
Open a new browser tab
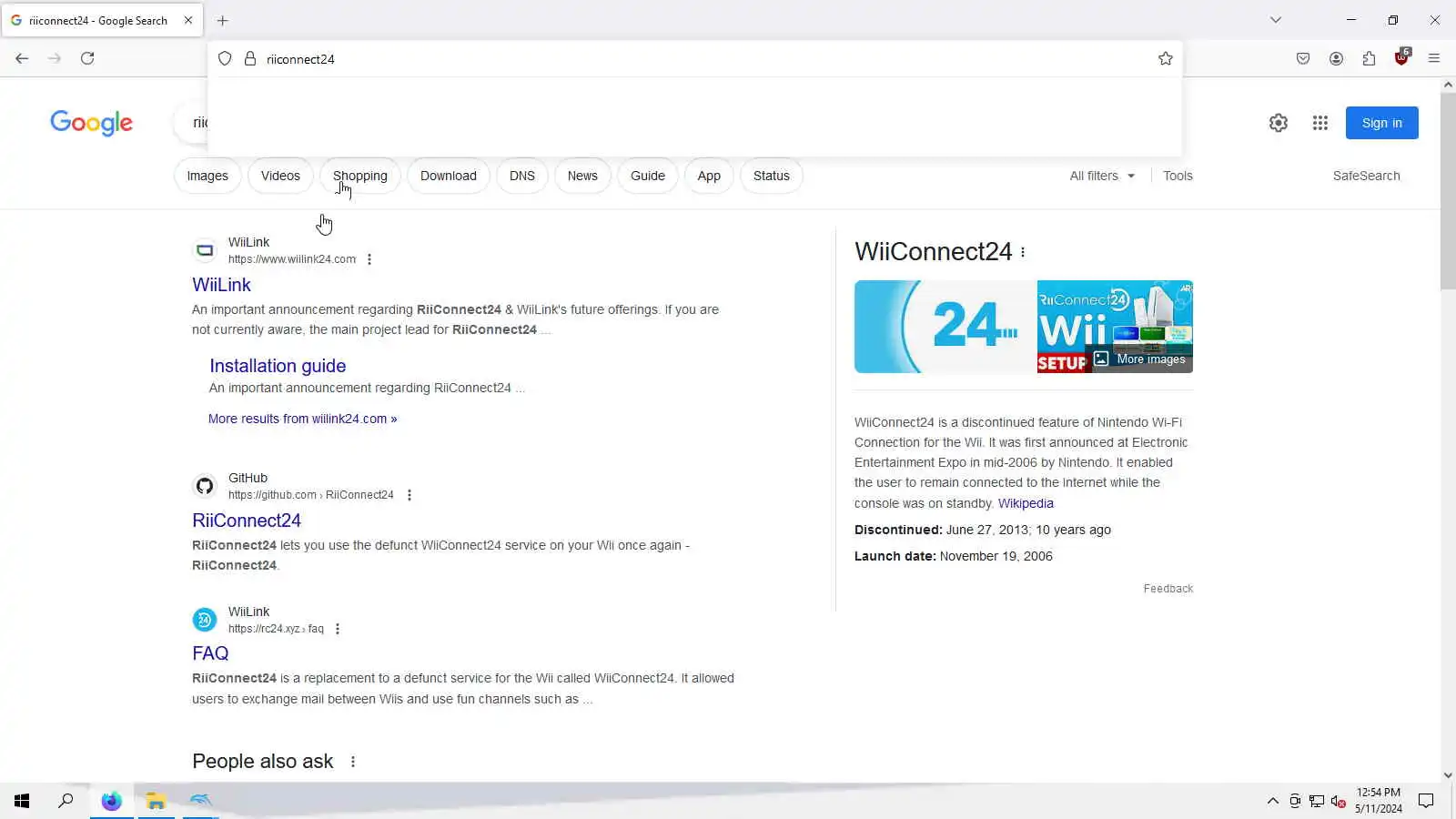tap(222, 20)
